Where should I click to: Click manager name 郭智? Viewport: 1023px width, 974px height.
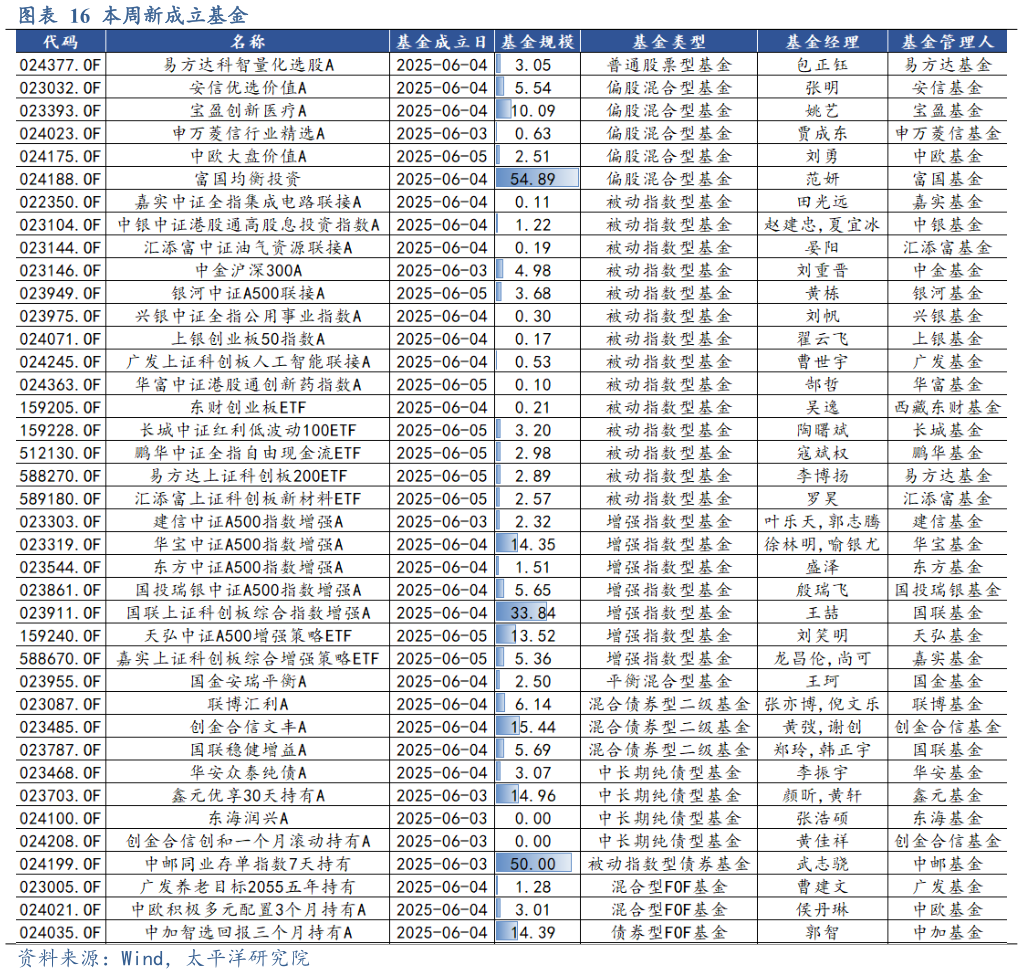pos(822,932)
